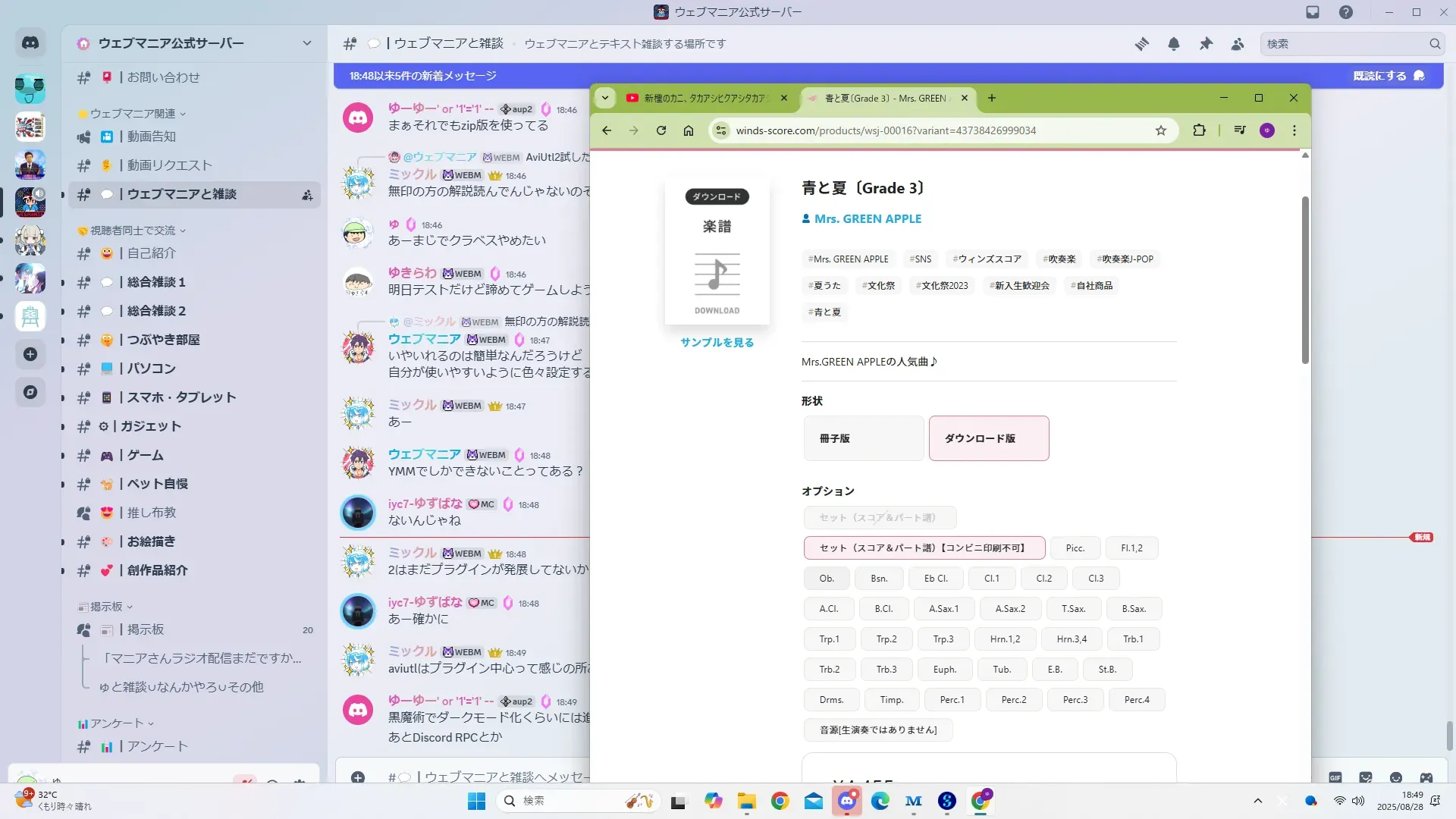Open pinned messages pin icon
This screenshot has width=1456, height=819.
click(x=1206, y=44)
